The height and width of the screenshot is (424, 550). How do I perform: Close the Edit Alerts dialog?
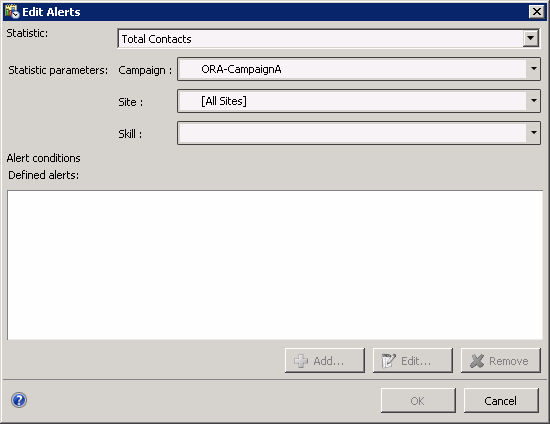coord(536,12)
